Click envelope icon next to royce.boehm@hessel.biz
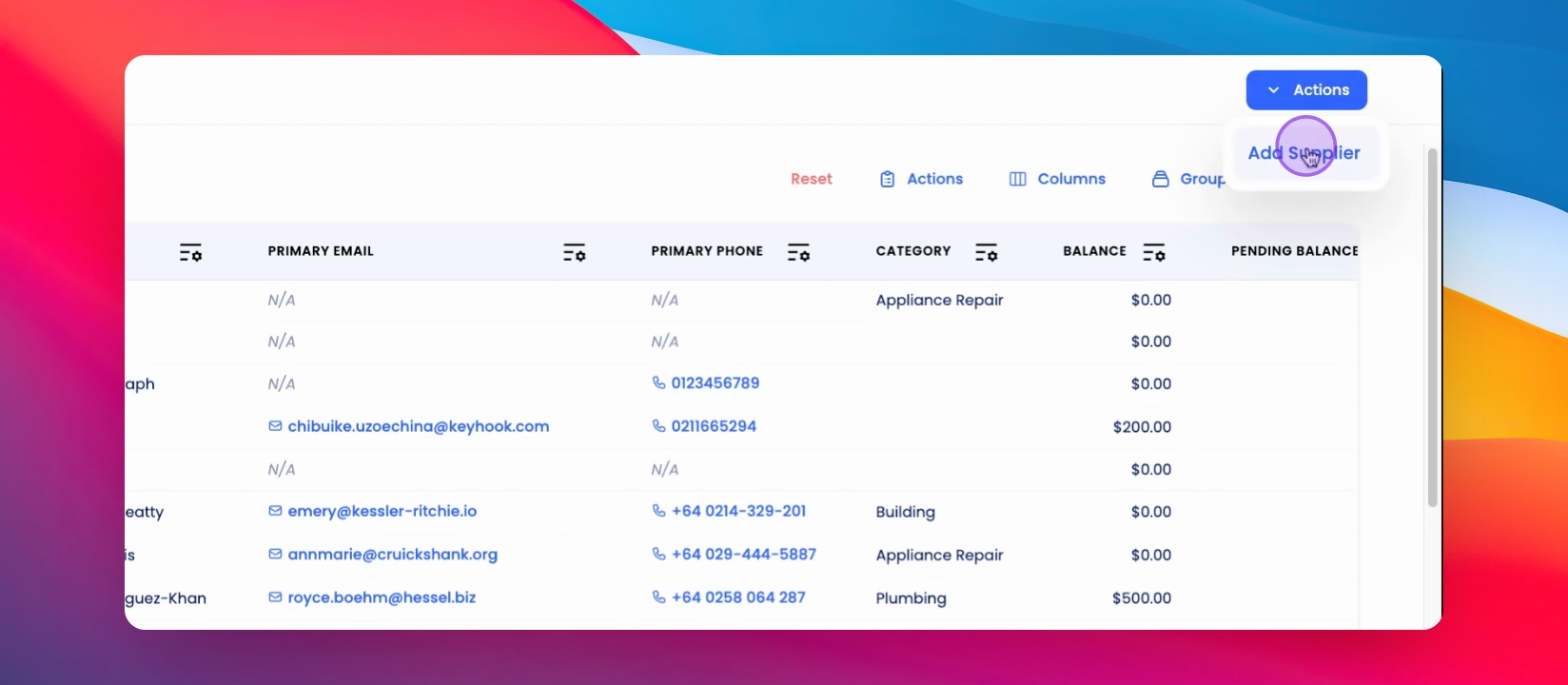The height and width of the screenshot is (685, 1568). point(275,597)
